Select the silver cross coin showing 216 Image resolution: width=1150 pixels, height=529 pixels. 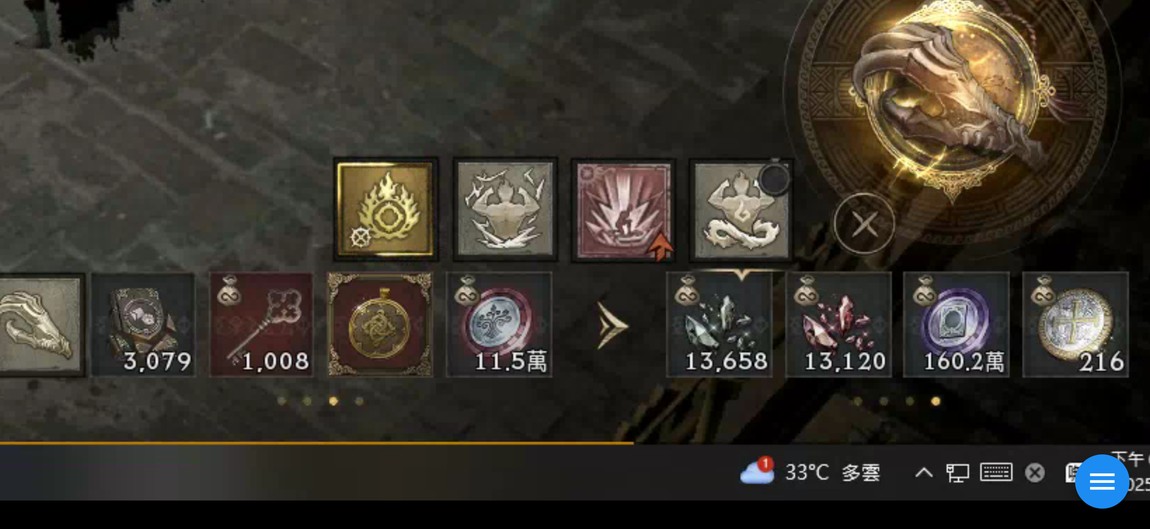coord(1075,325)
